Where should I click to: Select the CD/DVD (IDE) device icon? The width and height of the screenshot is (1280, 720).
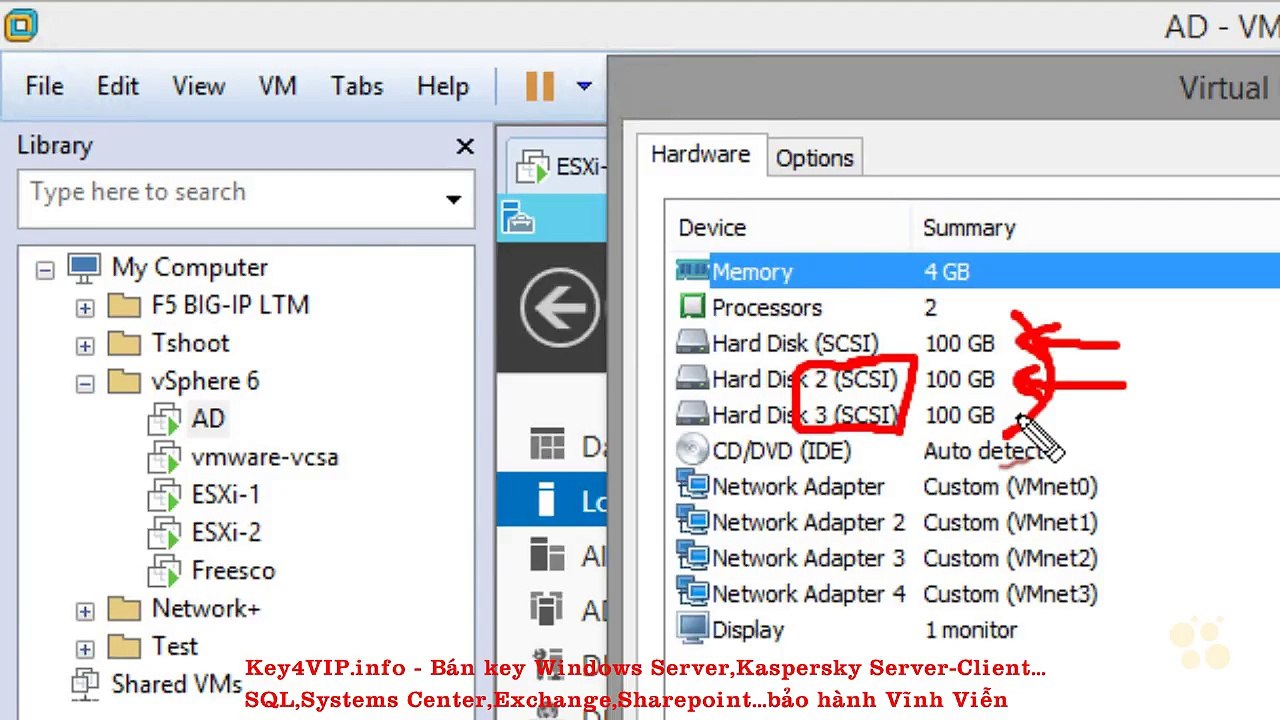point(692,449)
